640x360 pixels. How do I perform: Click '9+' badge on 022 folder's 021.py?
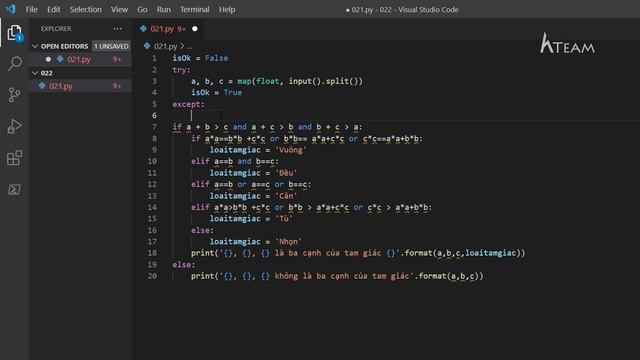tap(117, 86)
